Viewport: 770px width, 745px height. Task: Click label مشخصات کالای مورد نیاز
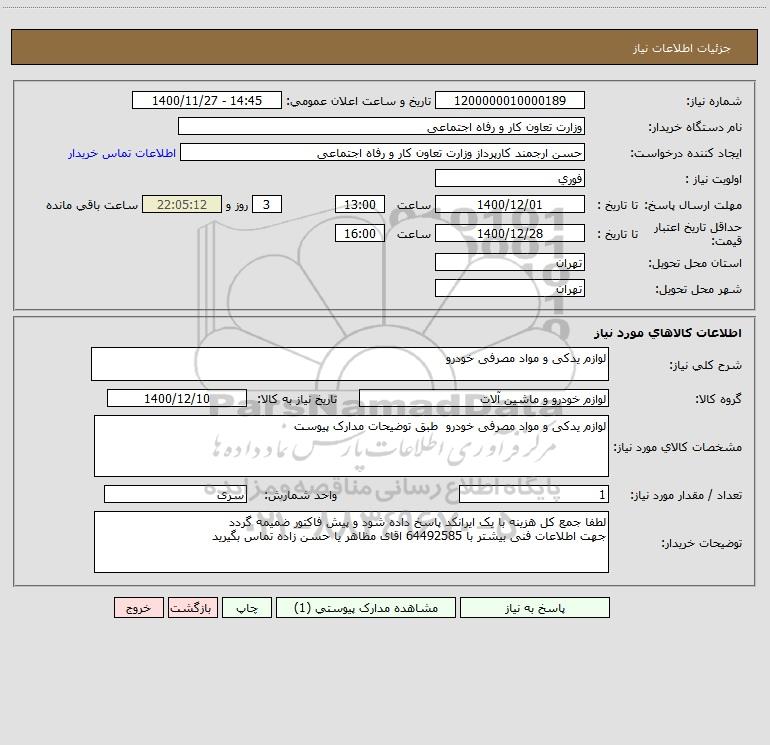pyautogui.click(x=678, y=447)
